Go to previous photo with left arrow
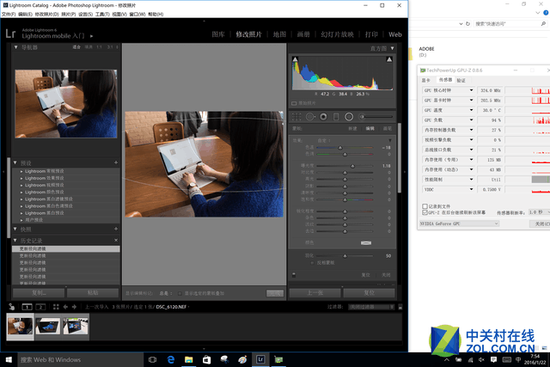Viewport: 550px width, 367px height. (x=66, y=307)
